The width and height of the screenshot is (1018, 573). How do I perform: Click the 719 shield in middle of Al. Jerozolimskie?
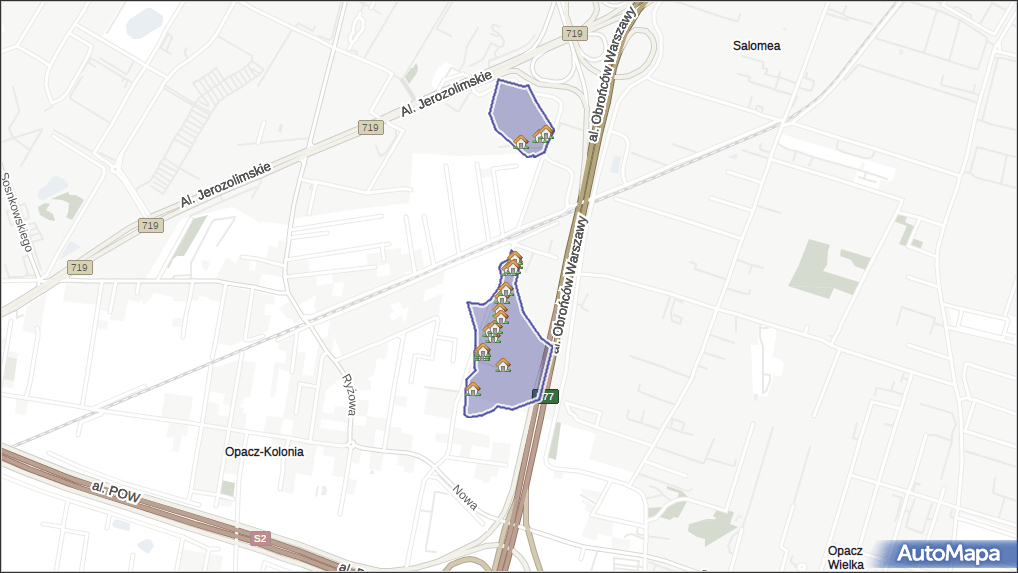(x=370, y=127)
